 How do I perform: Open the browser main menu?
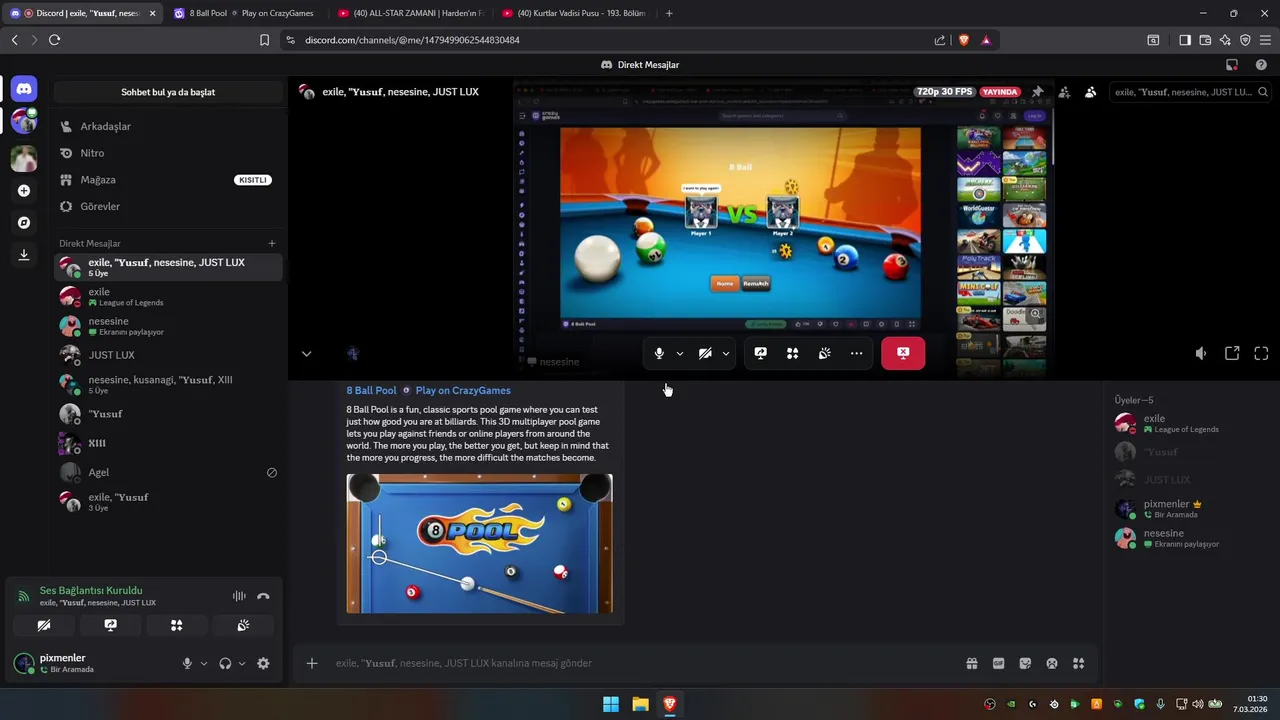(1266, 40)
